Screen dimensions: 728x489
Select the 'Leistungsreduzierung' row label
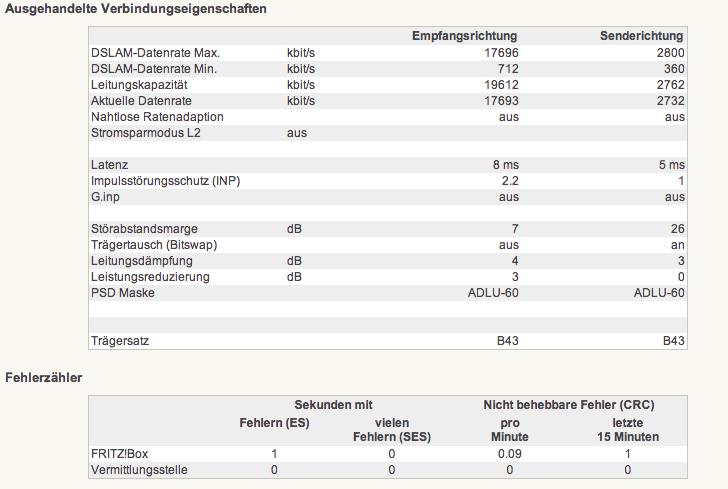click(150, 277)
